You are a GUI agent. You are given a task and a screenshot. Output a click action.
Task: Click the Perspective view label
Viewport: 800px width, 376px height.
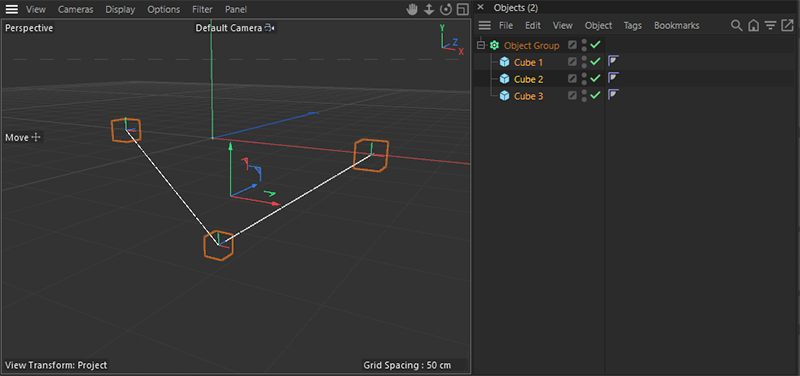pyautogui.click(x=29, y=28)
